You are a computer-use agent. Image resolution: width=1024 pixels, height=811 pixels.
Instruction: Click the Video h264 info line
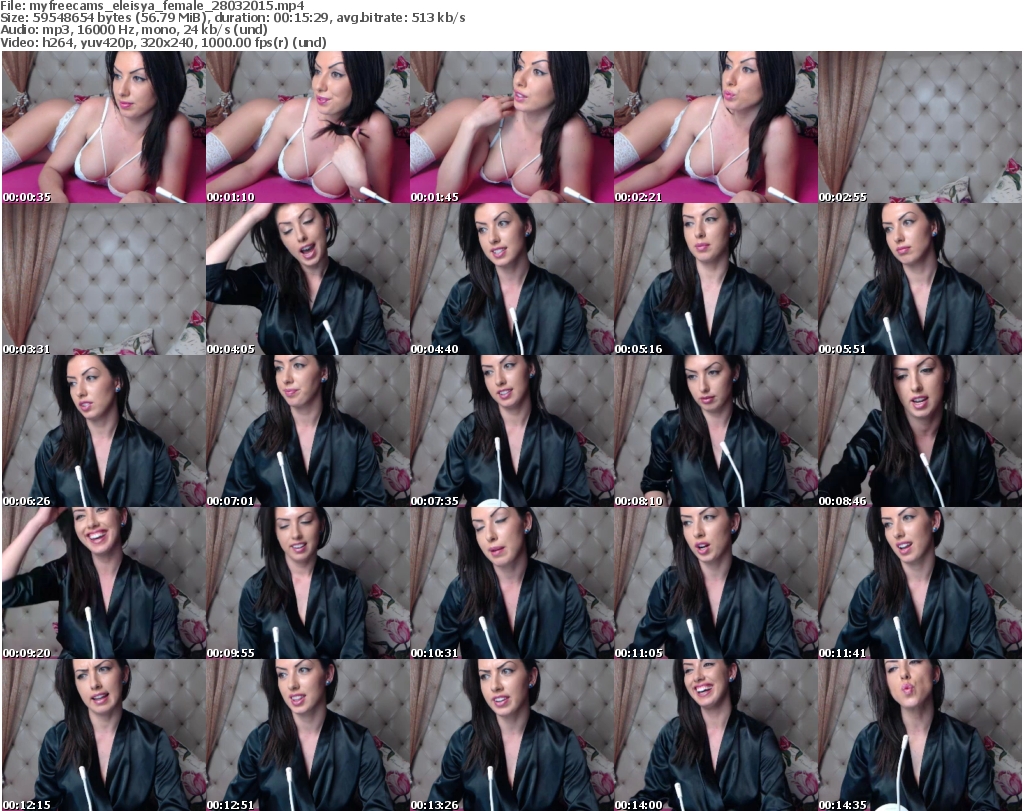tap(163, 42)
